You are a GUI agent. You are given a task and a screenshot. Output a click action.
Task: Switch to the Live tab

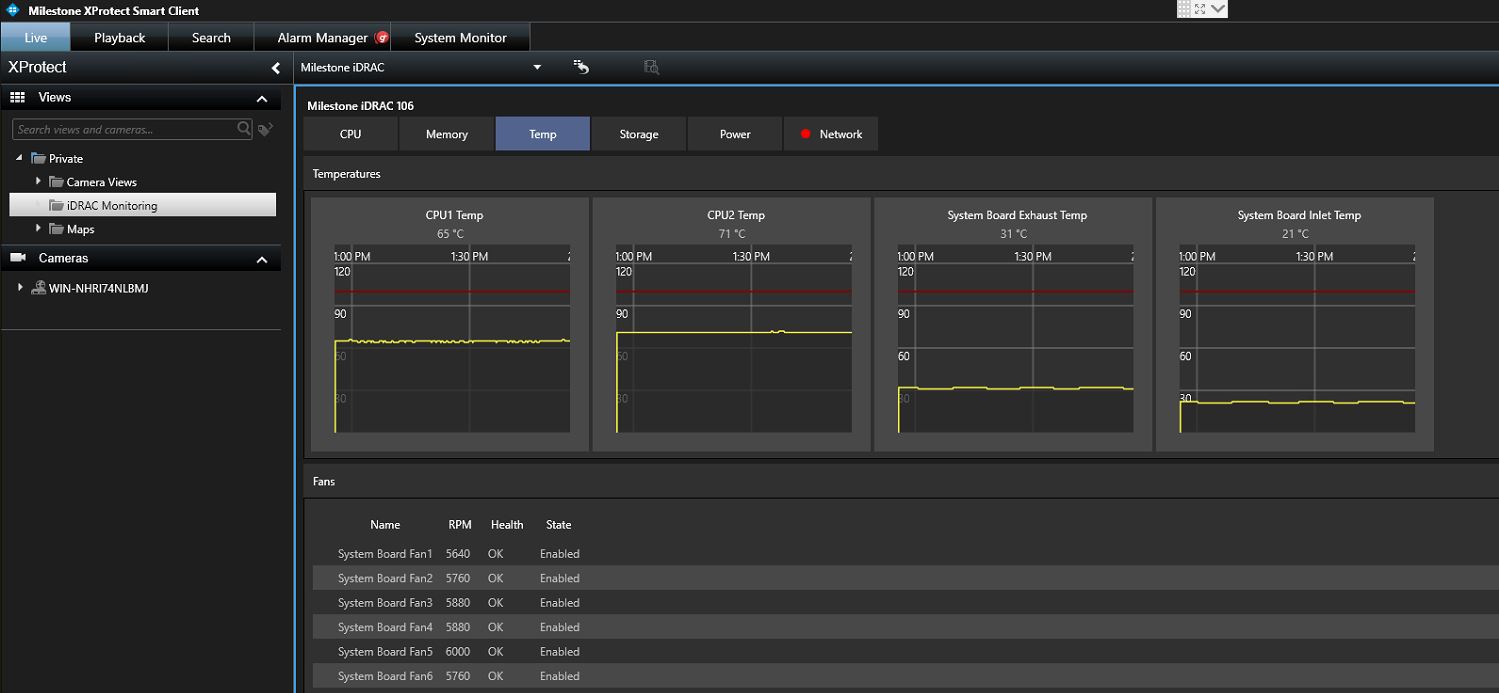point(35,37)
